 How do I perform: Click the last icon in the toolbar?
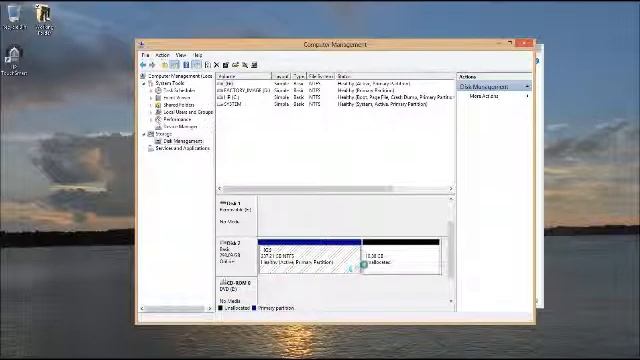[254, 65]
